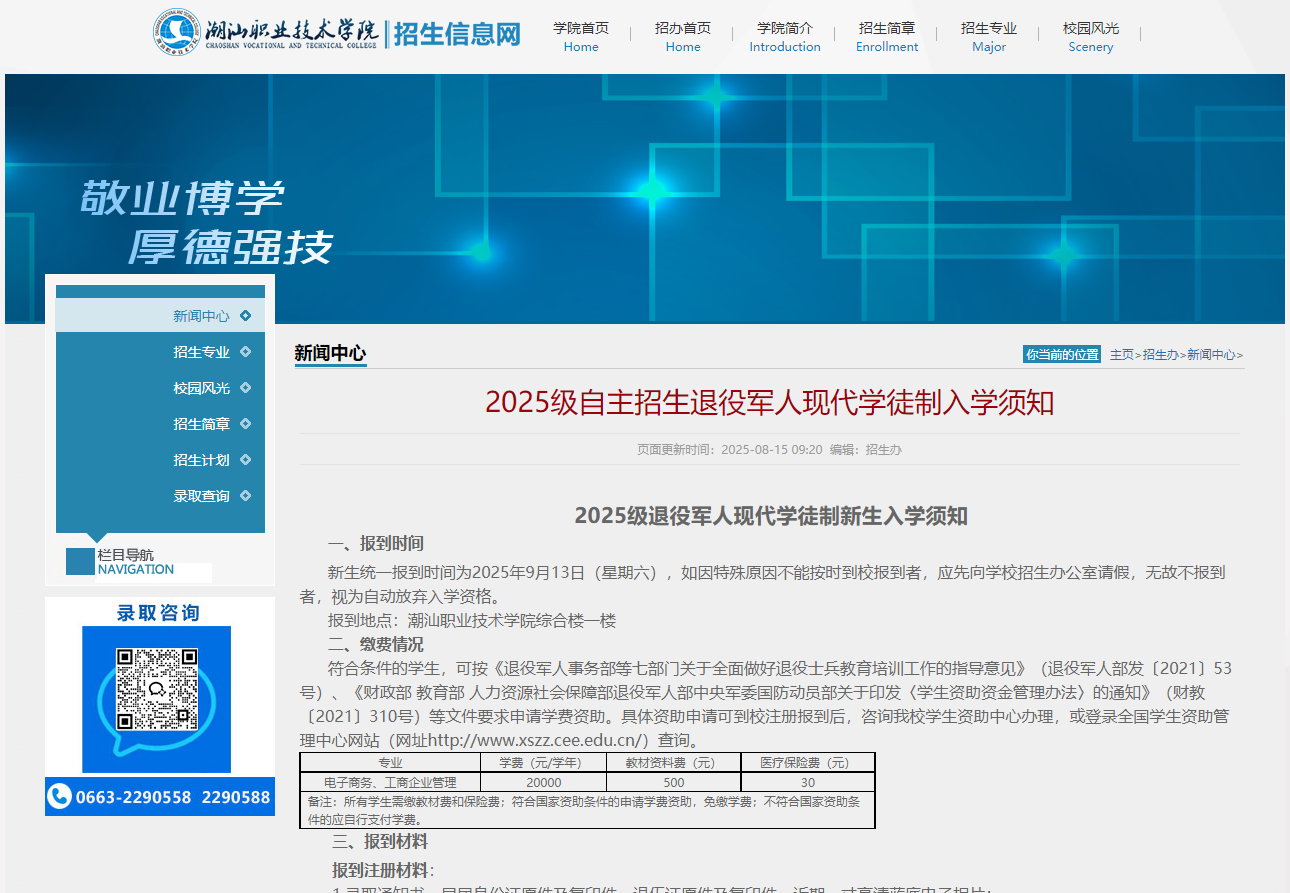
Task: Select the 校园风光 Scenery tab
Action: coord(1091,37)
